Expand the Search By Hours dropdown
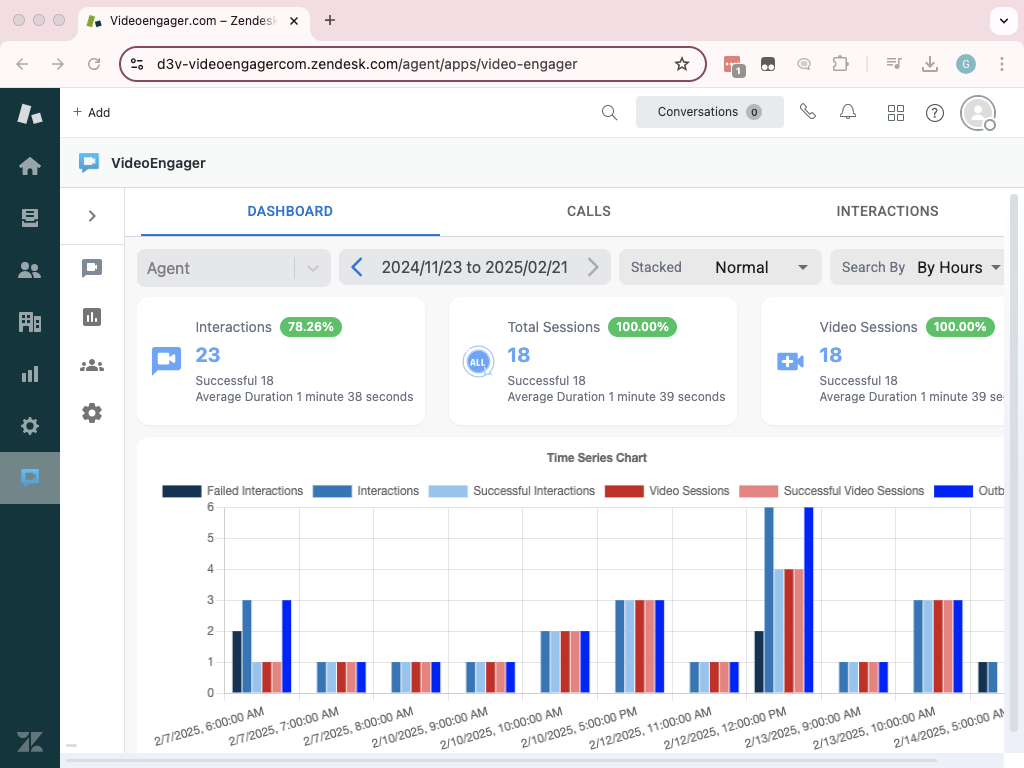 tap(918, 268)
